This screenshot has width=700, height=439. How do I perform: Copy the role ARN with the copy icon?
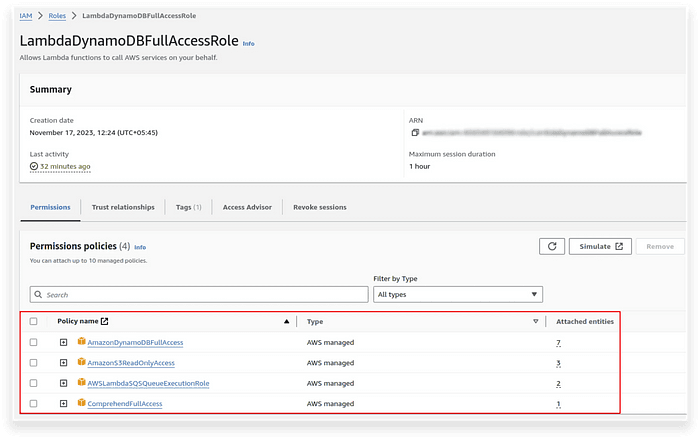(x=415, y=133)
